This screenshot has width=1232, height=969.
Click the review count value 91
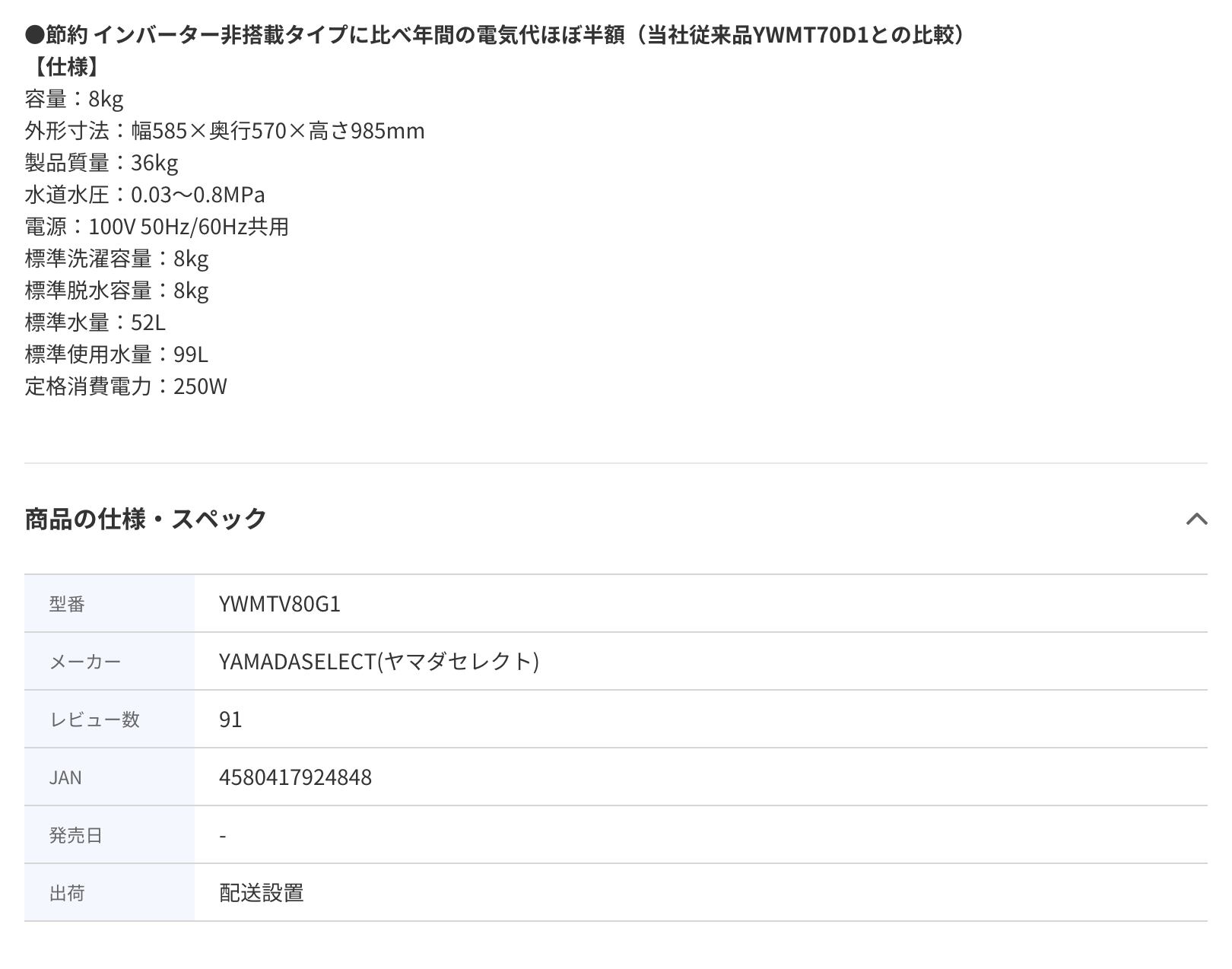coord(230,720)
